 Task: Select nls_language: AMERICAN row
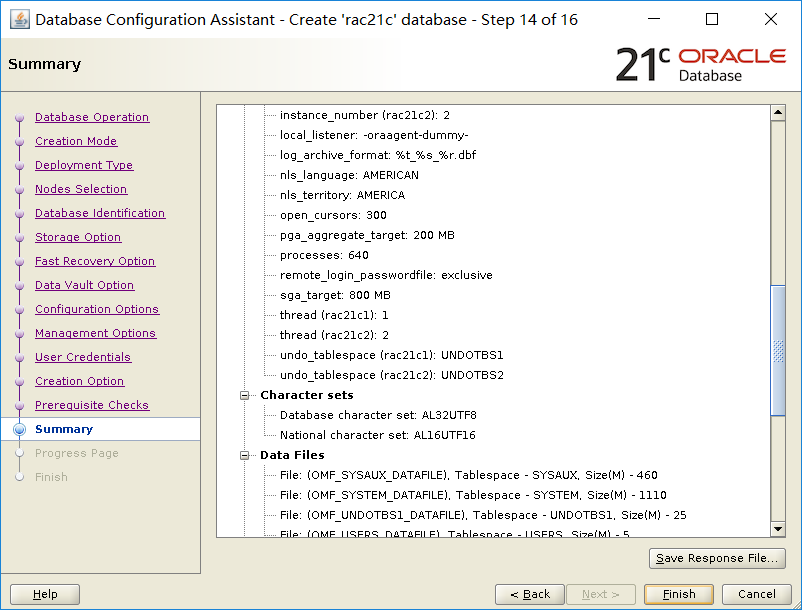pos(349,175)
